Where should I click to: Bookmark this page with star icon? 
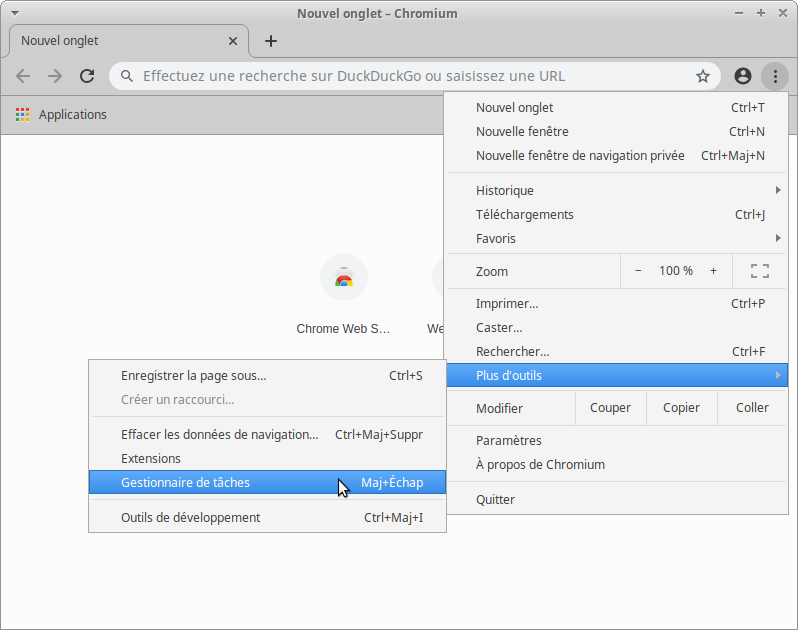click(x=703, y=76)
